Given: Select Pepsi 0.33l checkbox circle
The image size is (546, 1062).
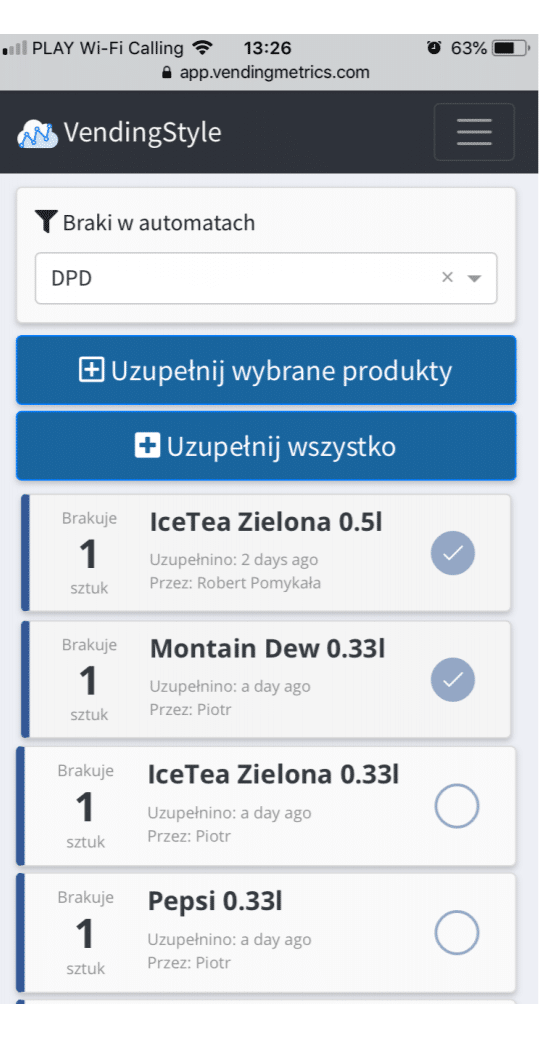Looking at the screenshot, I should point(457,933).
